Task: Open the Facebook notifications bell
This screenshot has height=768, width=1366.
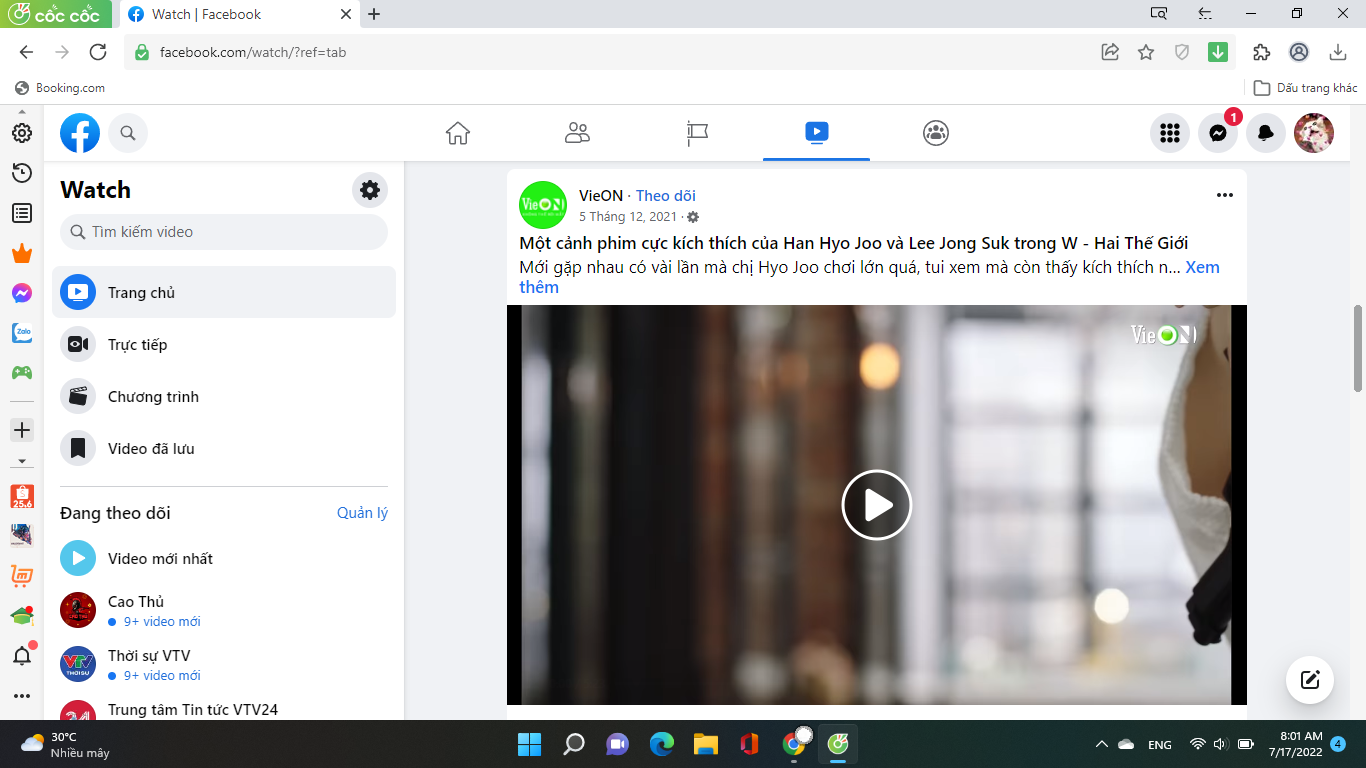Action: (1265, 132)
